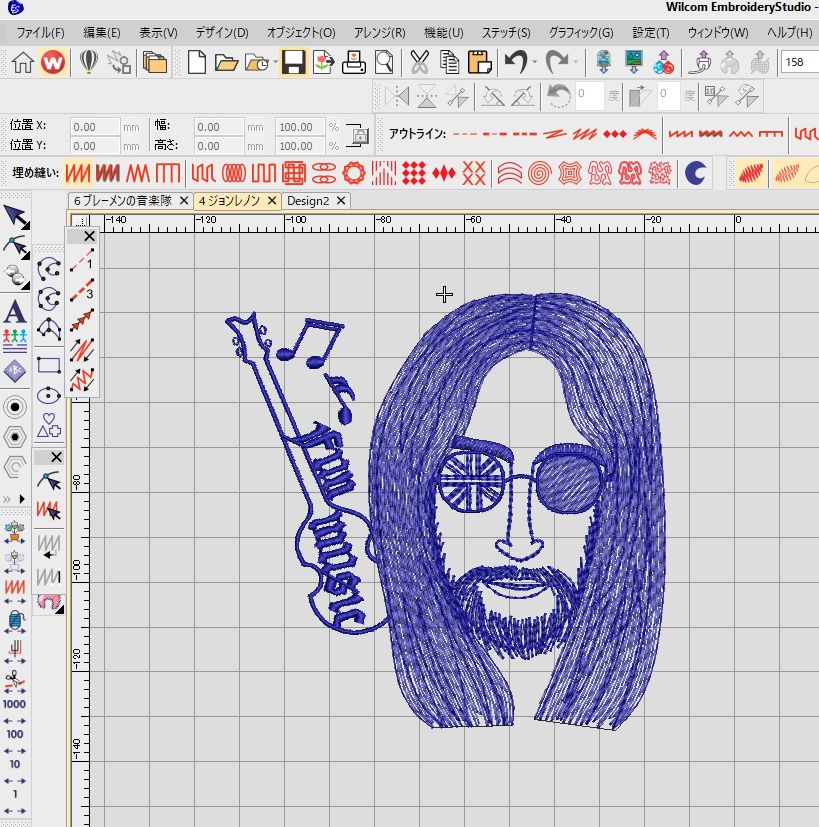The image size is (819, 827).
Task: Click the music note embroidery object
Action: pos(310,343)
